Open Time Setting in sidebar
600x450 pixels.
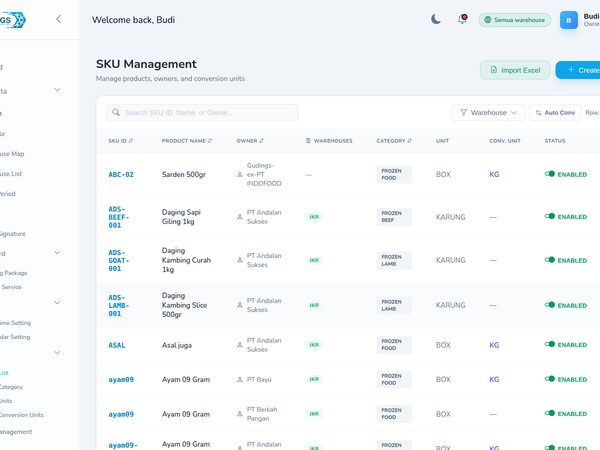[15, 323]
